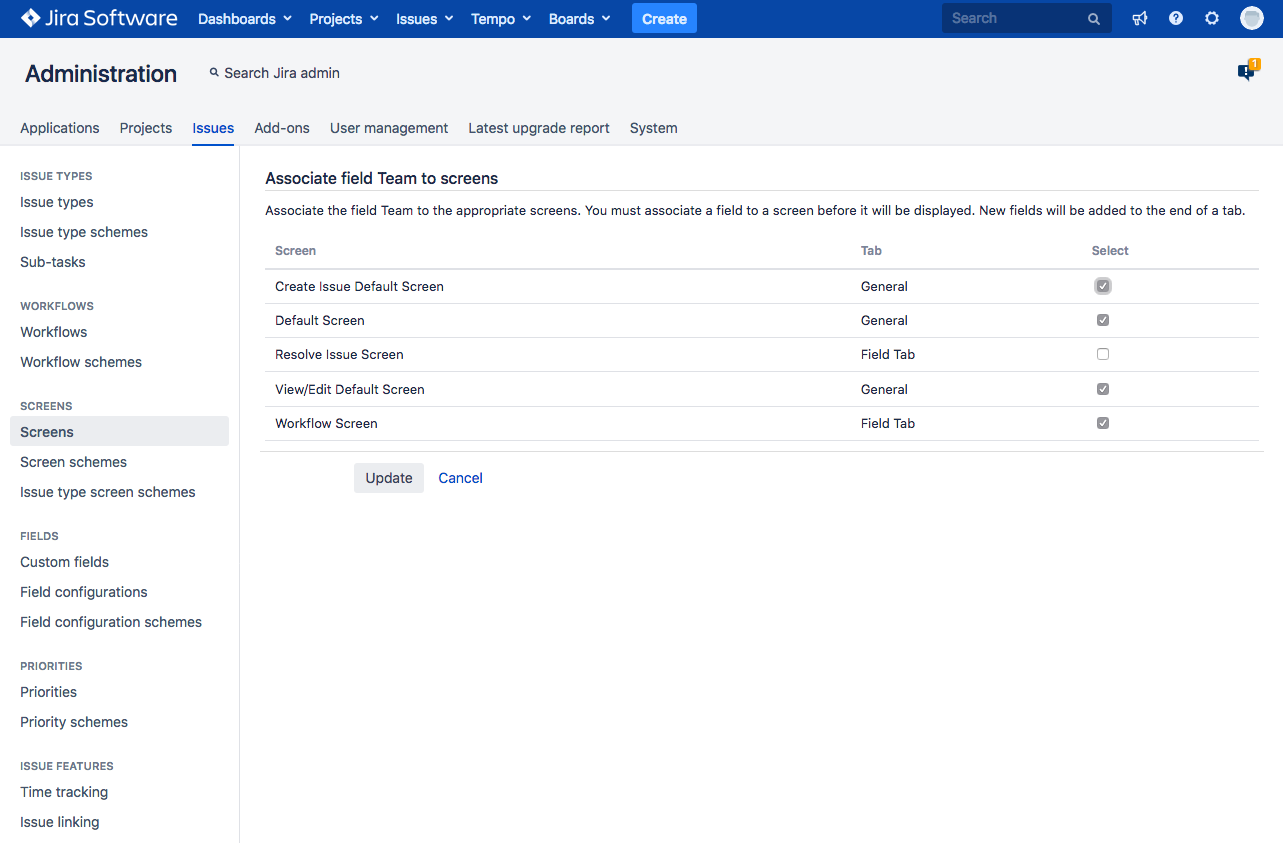Screen dimensions: 1283x843
Task: Click the magnifier icon in search box
Action: click(x=1094, y=19)
